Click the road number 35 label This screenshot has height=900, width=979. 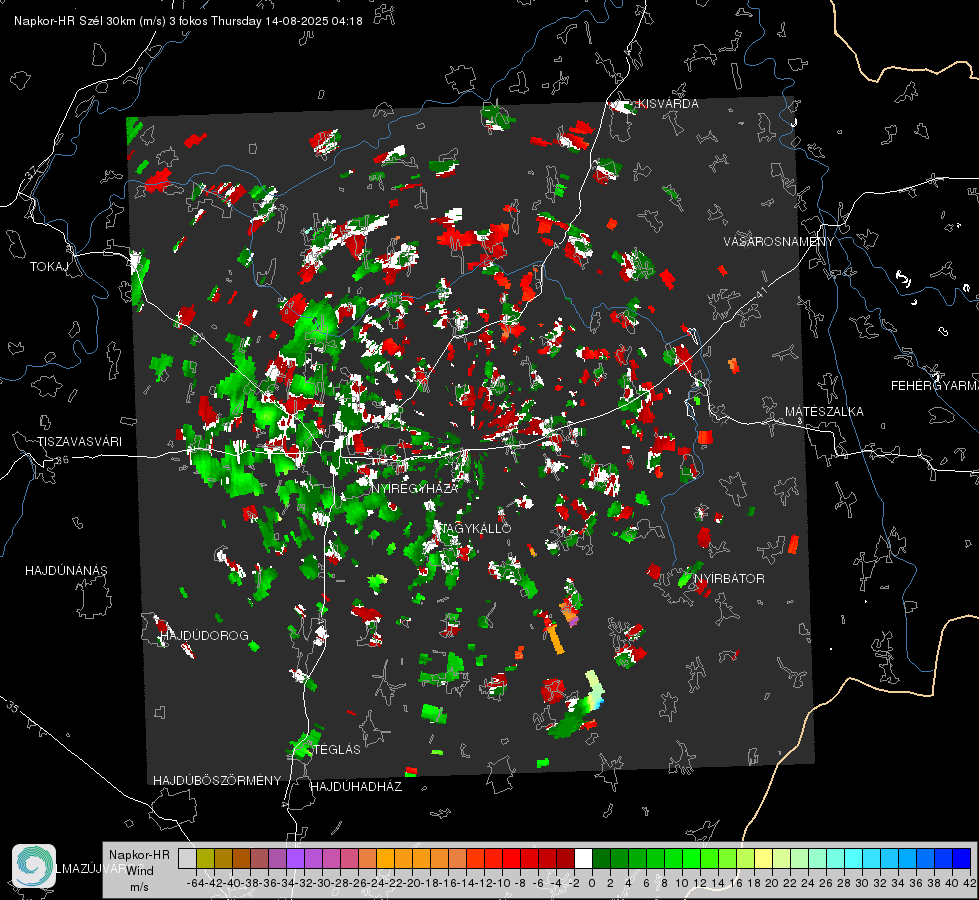(x=12, y=706)
